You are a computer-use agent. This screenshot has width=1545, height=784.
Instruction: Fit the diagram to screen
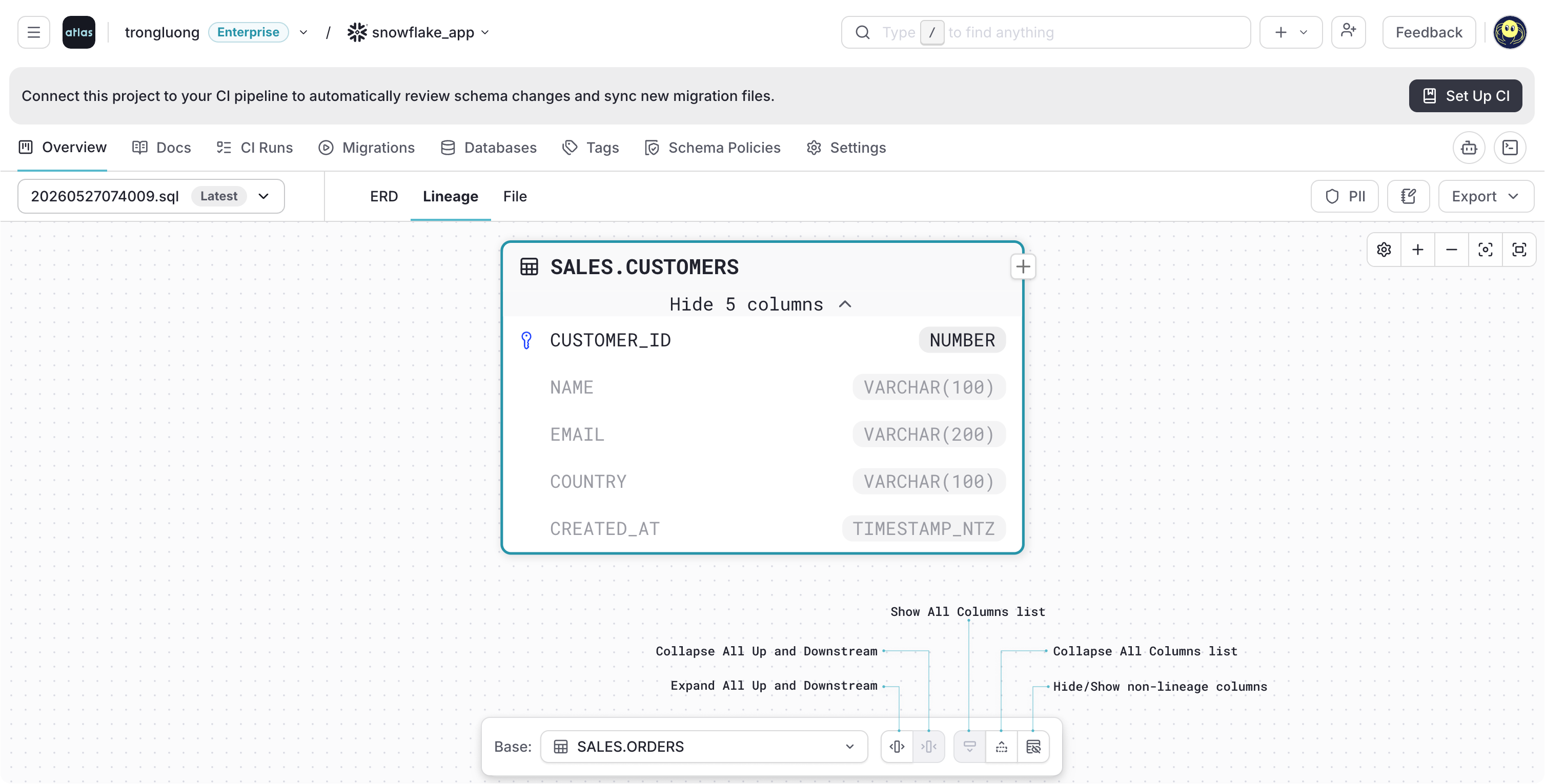(1519, 250)
